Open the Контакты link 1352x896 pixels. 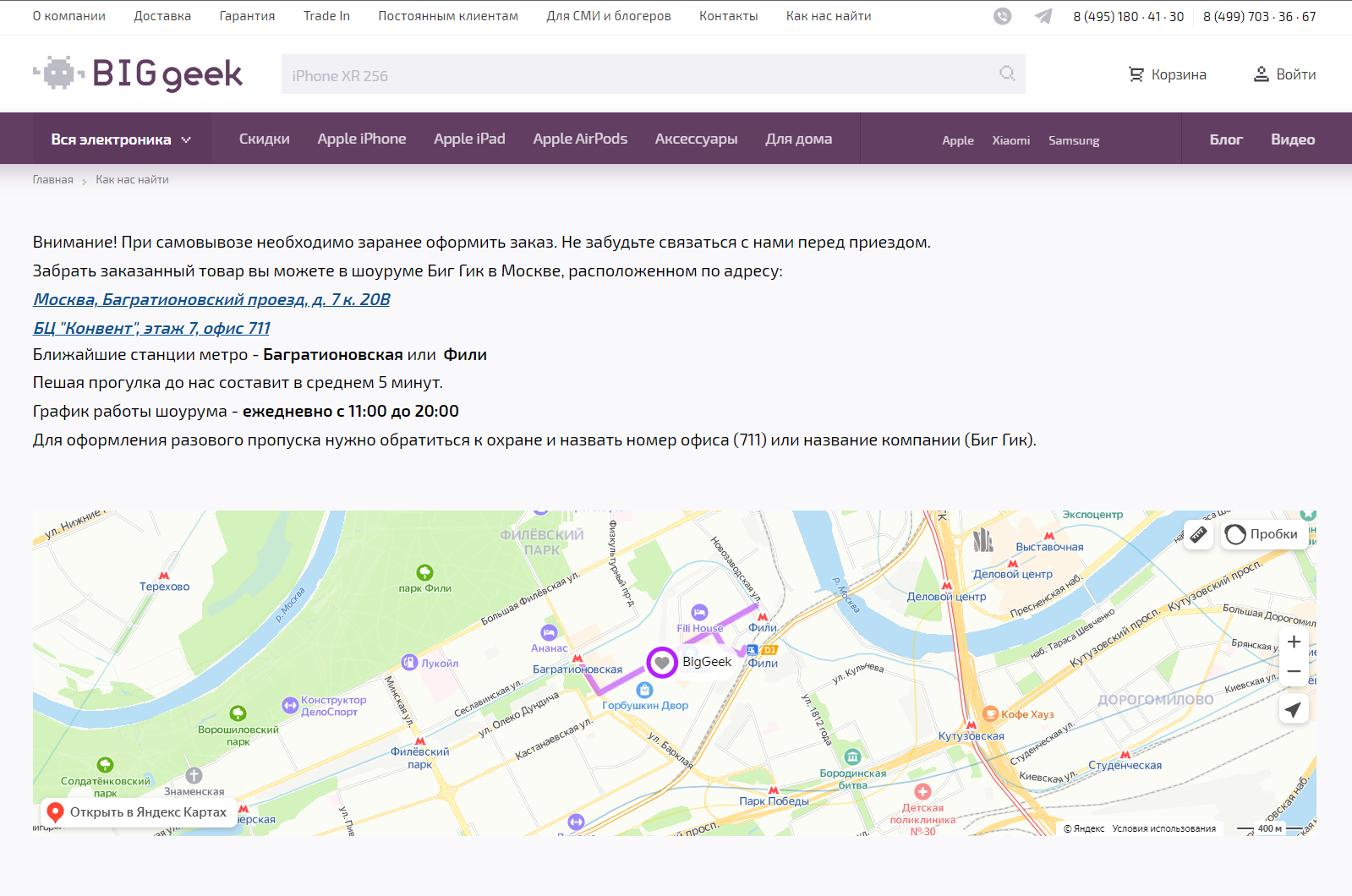[x=729, y=16]
